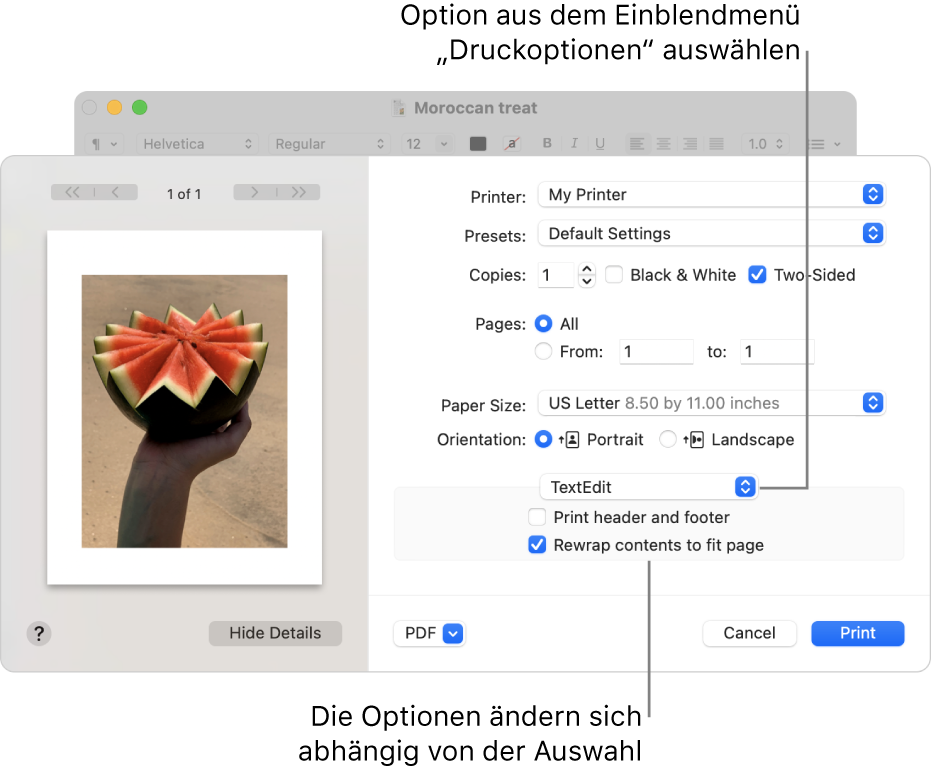Click the align left icon in TextEdit toolbar
Screen dimensions: 931x774
coord(636,144)
